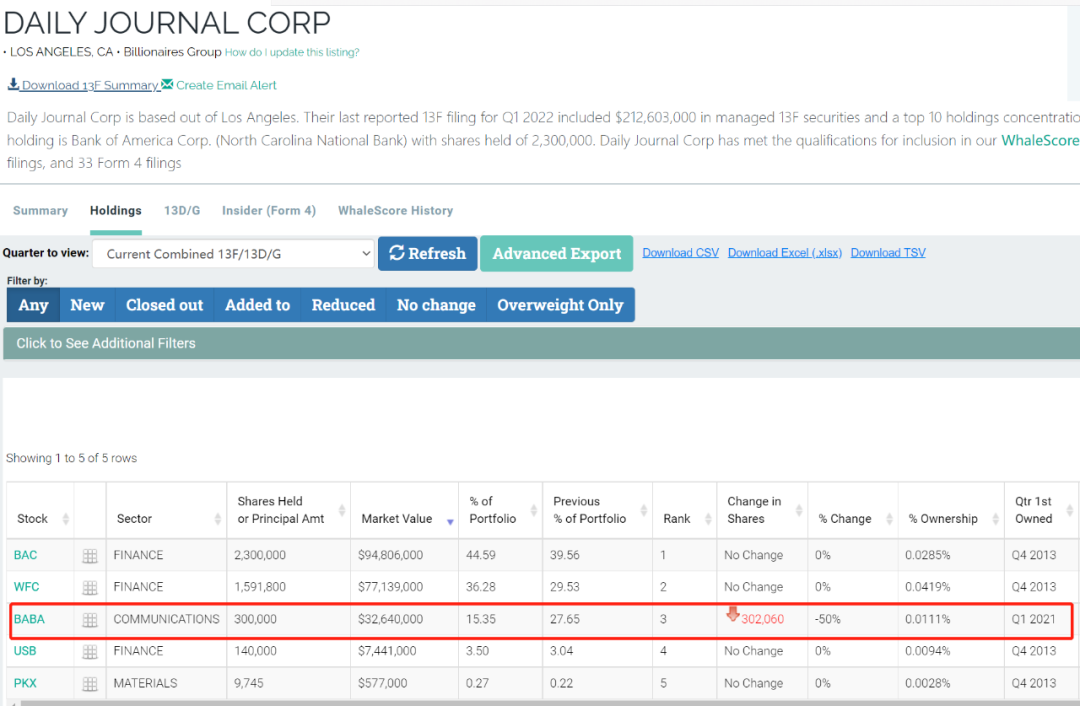The height and width of the screenshot is (706, 1080).
Task: Expand Click to See Additional Filters
Action: point(541,343)
